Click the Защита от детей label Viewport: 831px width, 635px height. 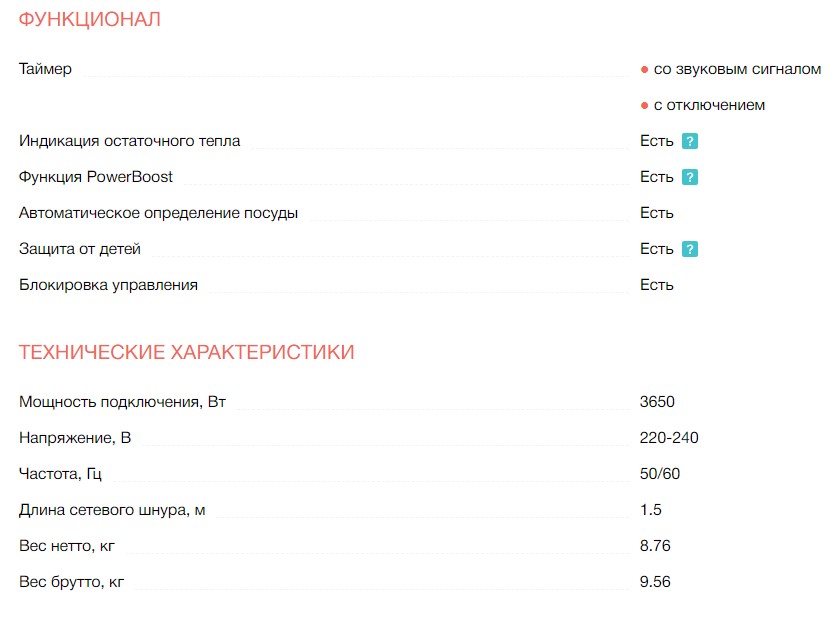coord(80,249)
